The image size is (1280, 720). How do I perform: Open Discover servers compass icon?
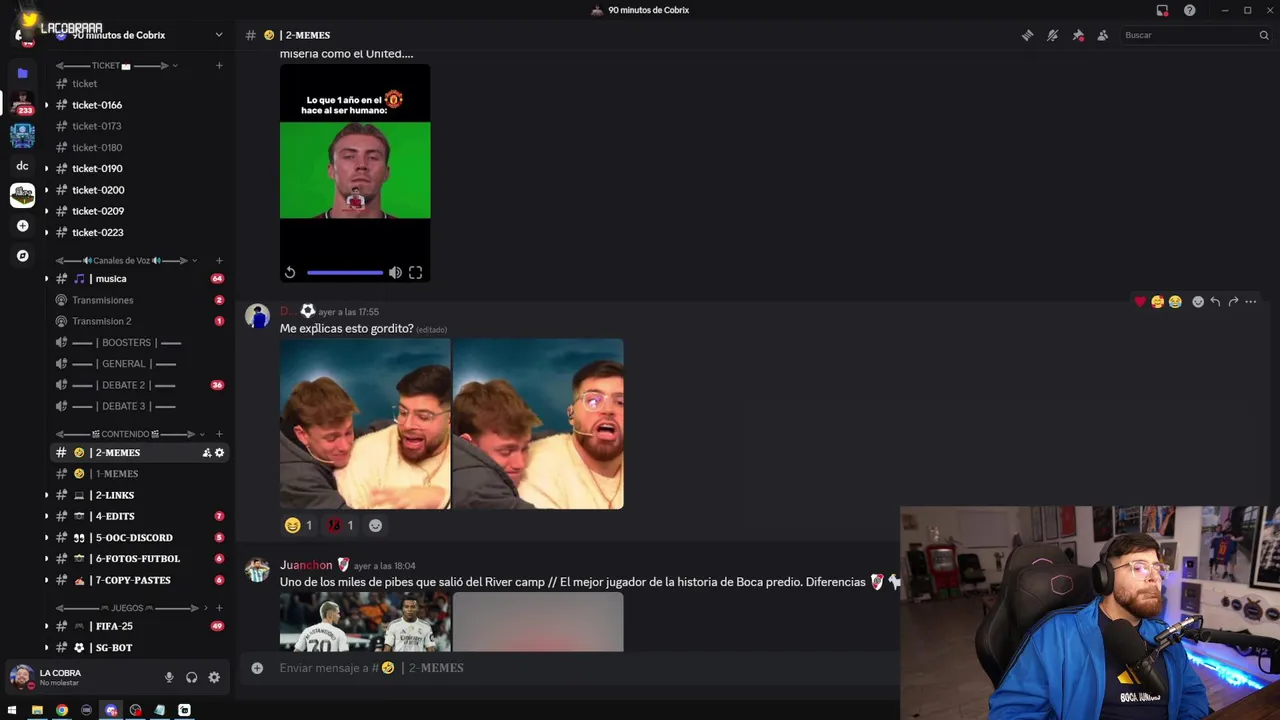[x=22, y=256]
